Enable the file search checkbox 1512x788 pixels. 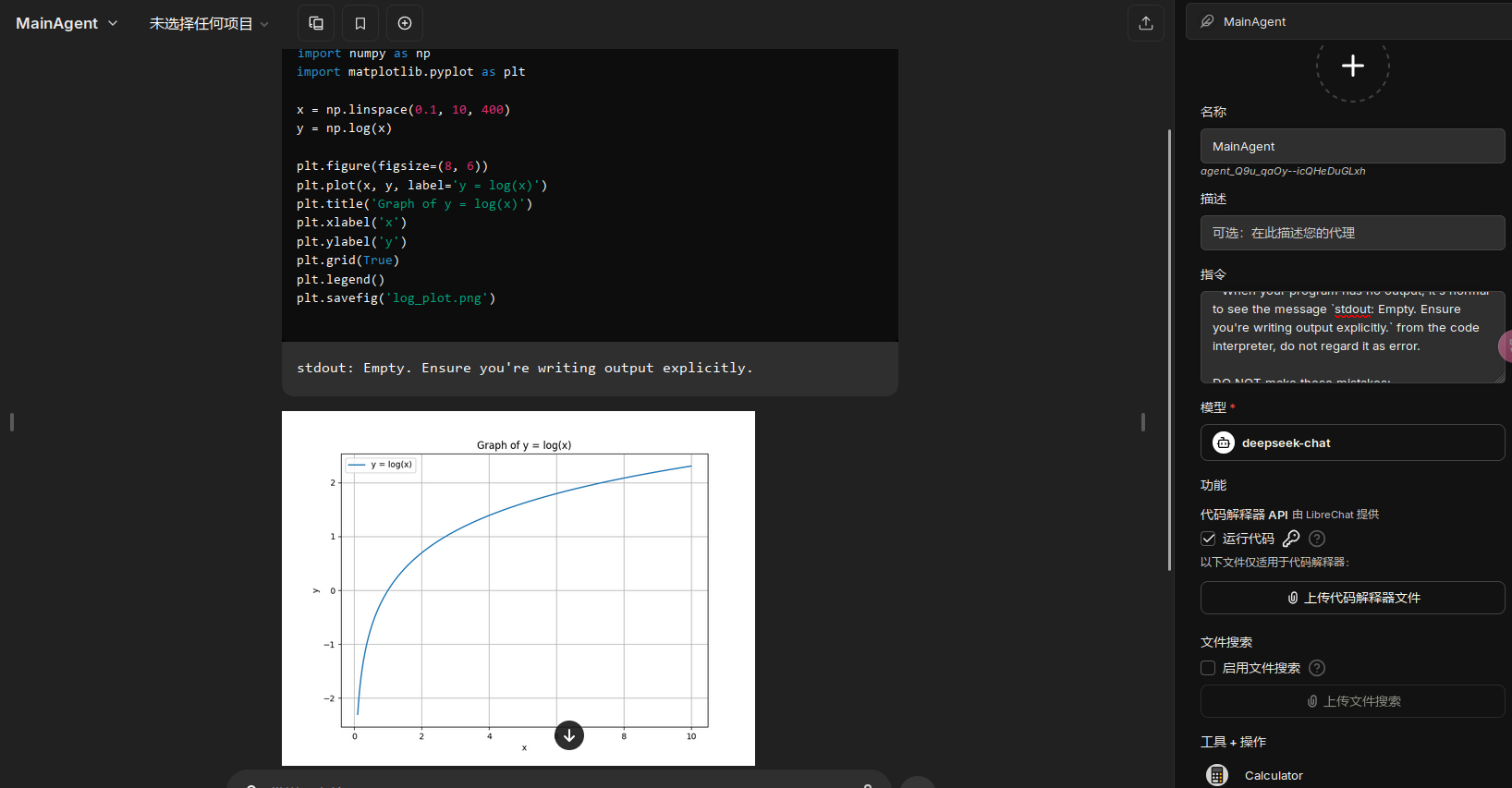(1208, 668)
